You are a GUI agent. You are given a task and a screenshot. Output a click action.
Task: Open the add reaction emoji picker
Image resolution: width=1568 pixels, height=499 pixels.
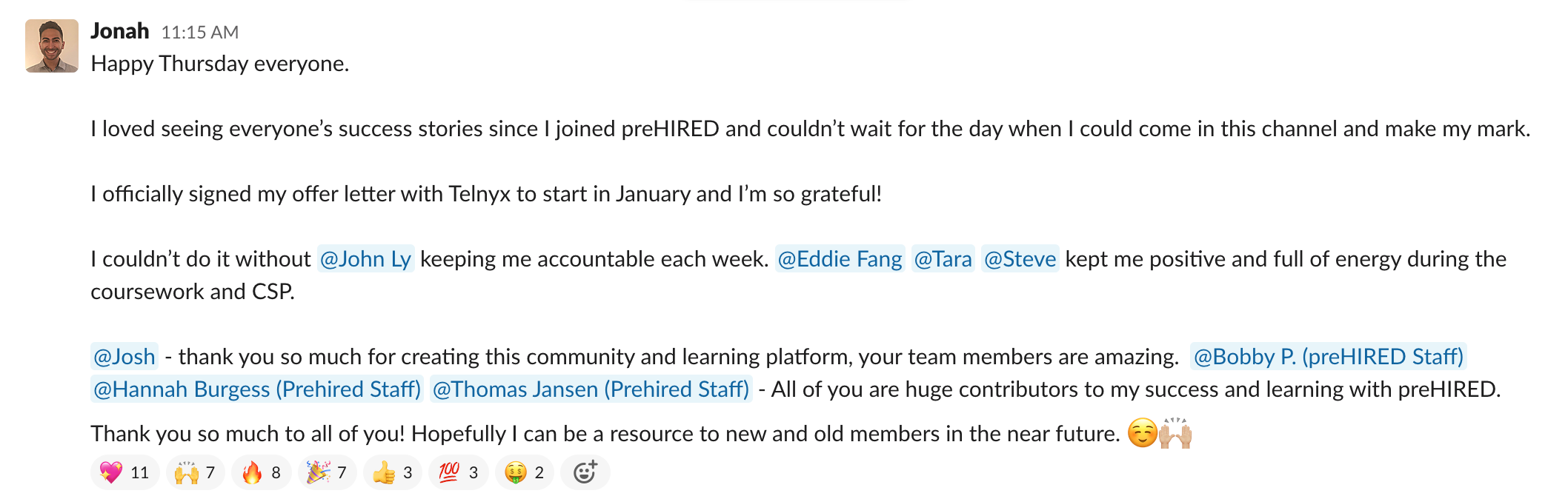point(585,473)
